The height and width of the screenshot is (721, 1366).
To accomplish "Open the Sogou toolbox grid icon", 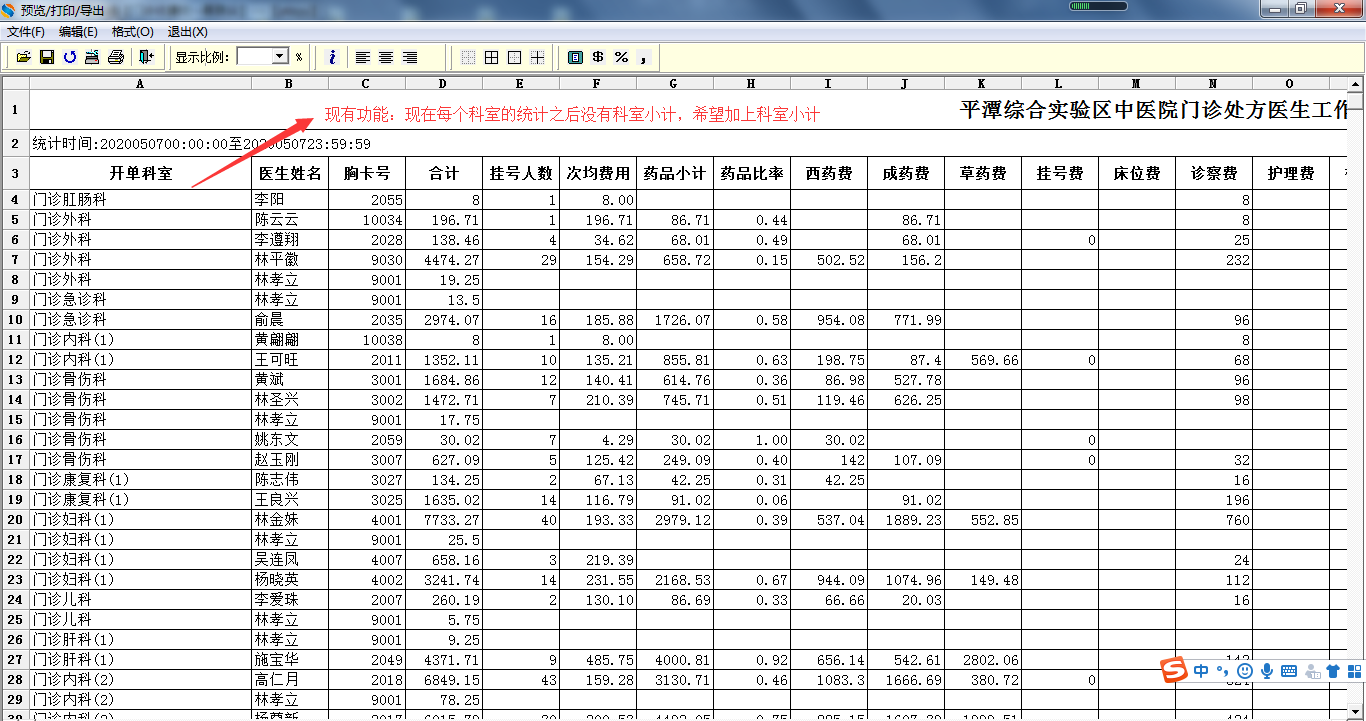I will (1353, 671).
